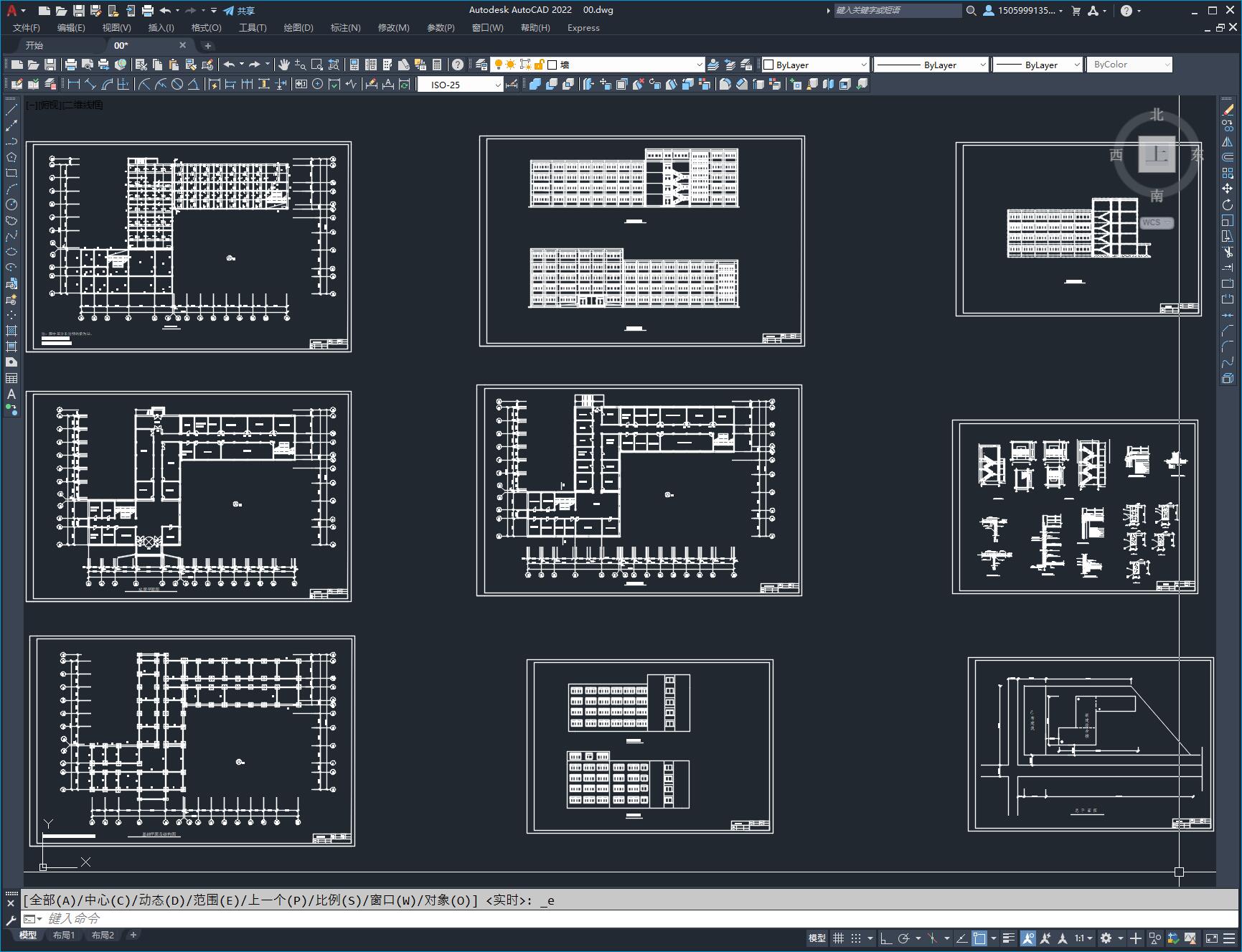Select the Move tool in modify toolbar
The height and width of the screenshot is (952, 1242).
click(x=1228, y=189)
